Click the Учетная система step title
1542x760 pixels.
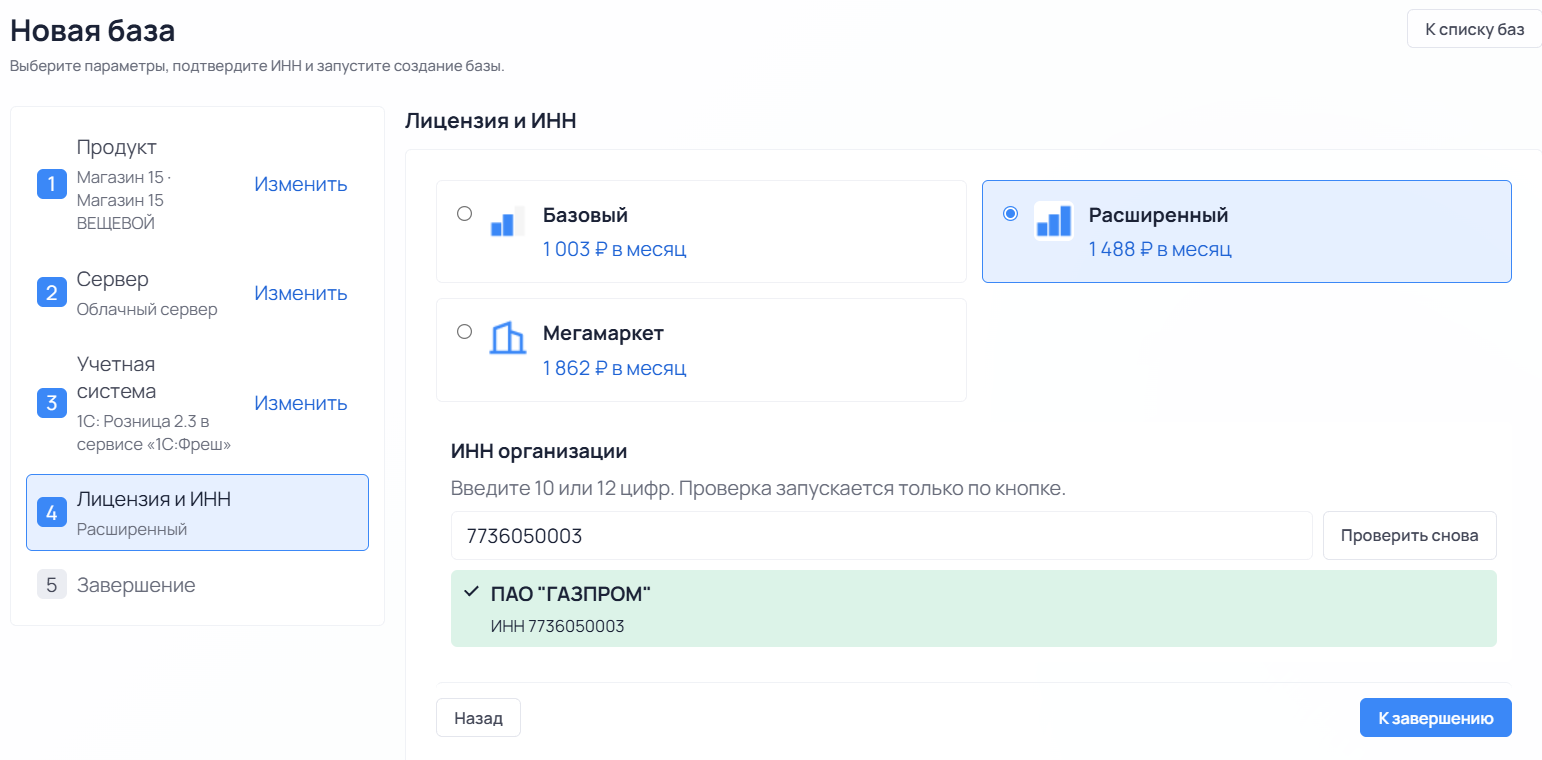[x=116, y=377]
